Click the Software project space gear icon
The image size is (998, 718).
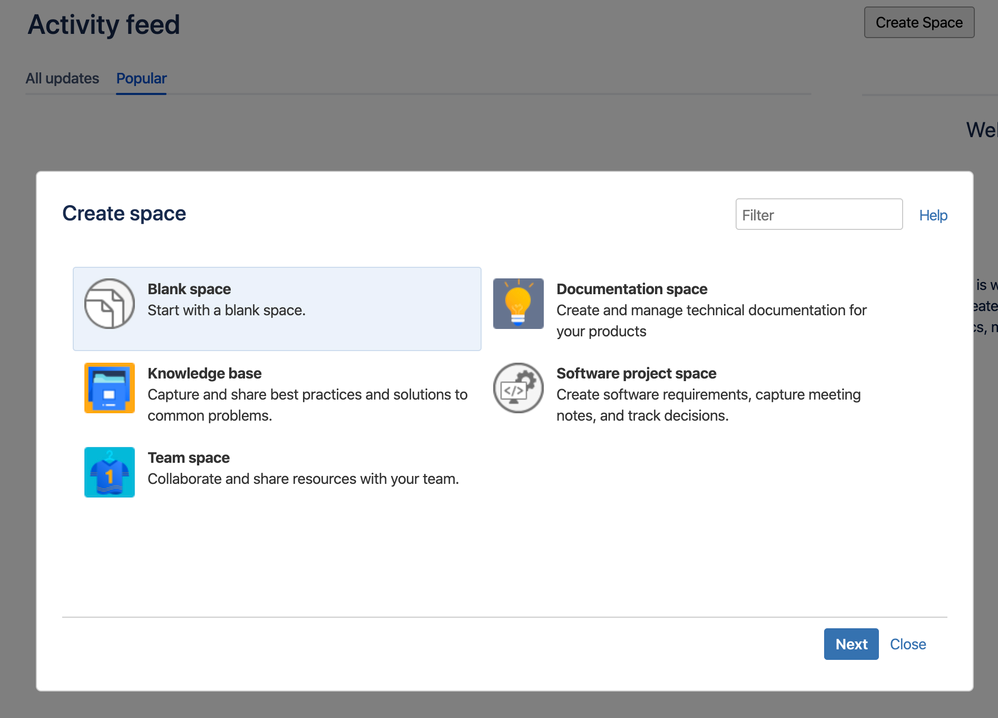[x=518, y=388]
